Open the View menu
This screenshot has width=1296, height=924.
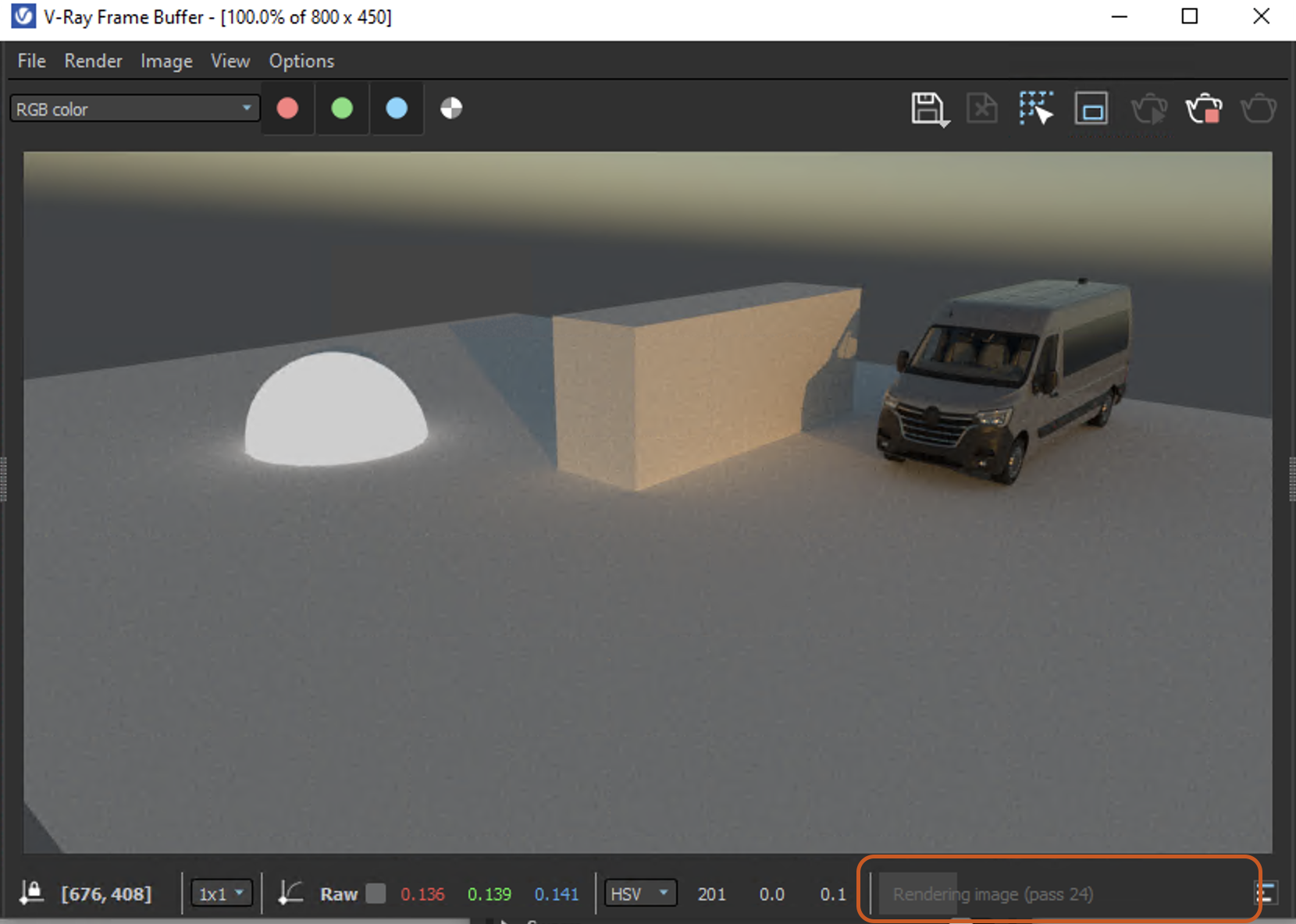pos(230,61)
